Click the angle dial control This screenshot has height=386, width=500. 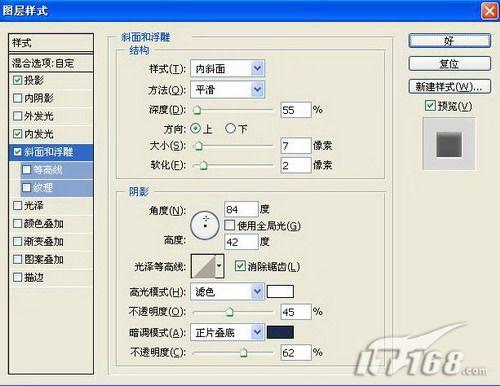pyautogui.click(x=205, y=225)
